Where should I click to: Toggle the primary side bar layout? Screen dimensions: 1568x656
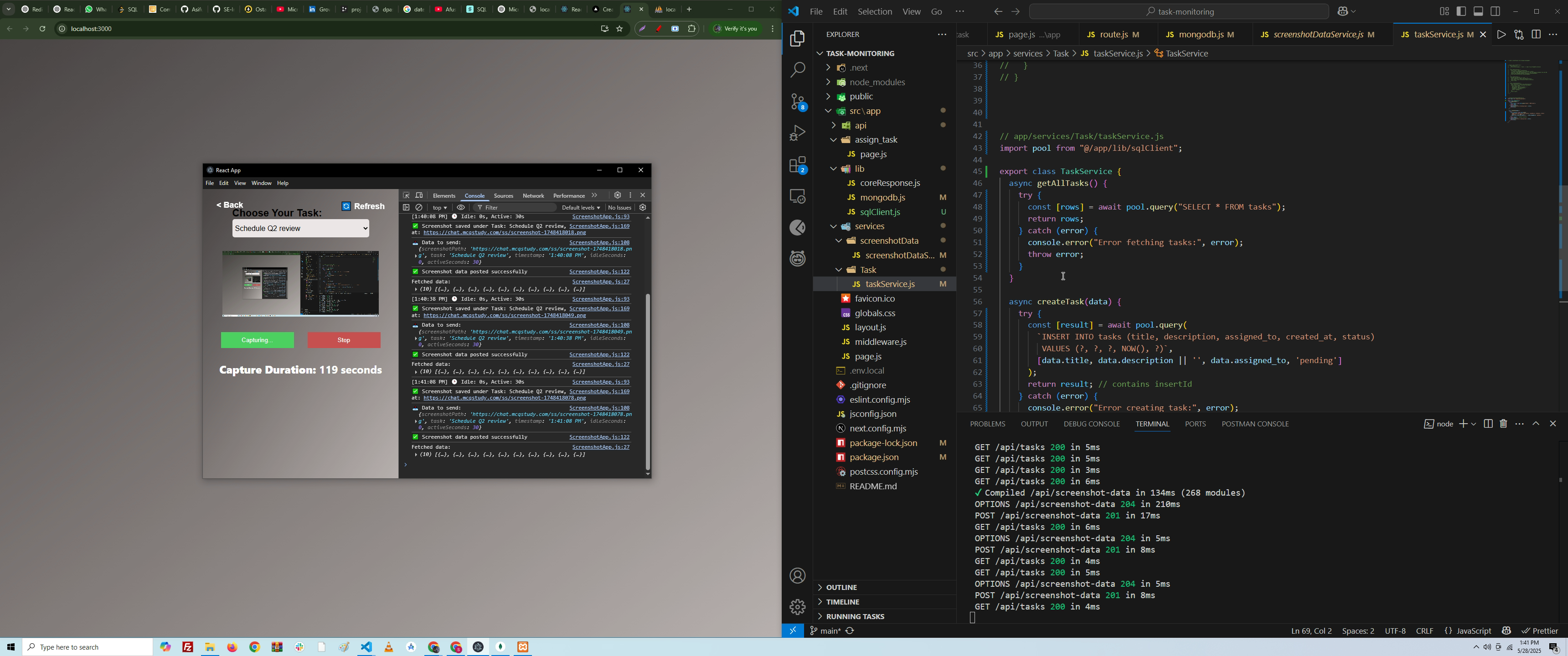point(1461,11)
